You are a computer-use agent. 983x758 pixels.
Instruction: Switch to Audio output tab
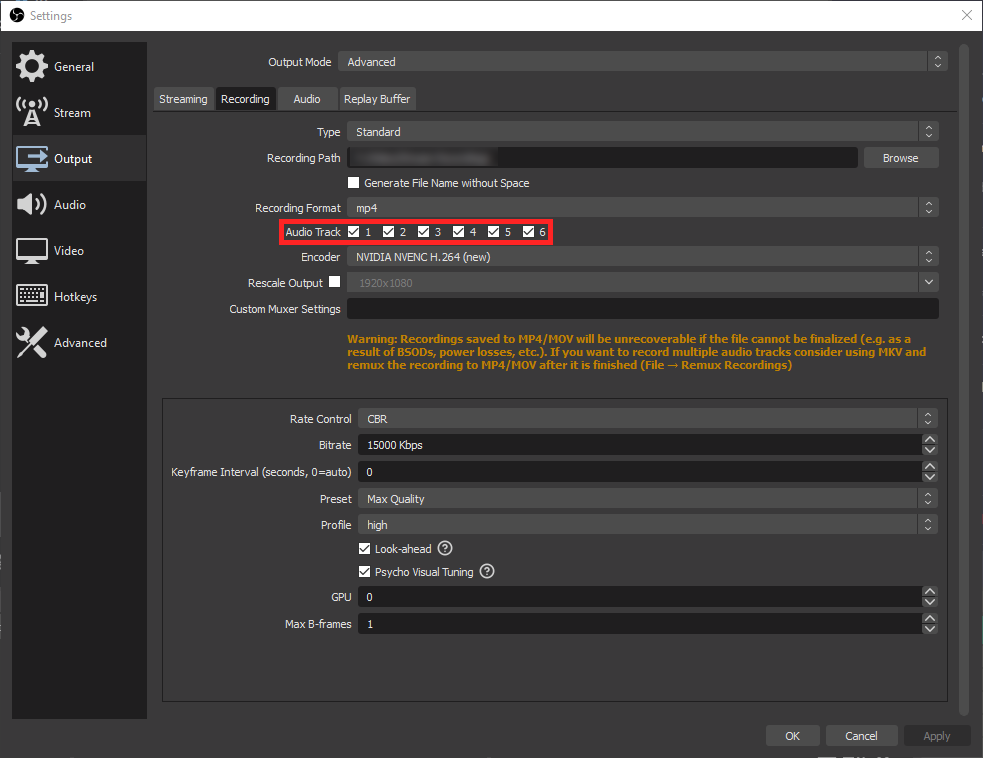(307, 99)
